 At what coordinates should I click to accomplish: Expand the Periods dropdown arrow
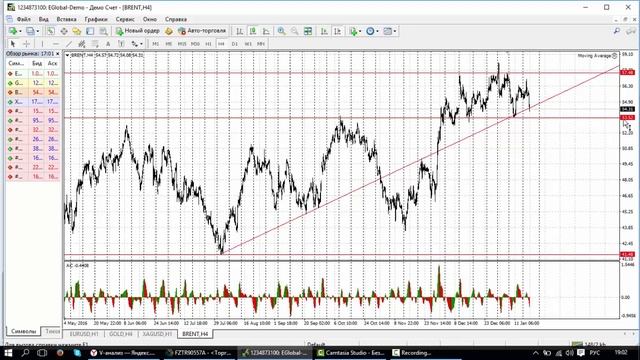click(377, 31)
